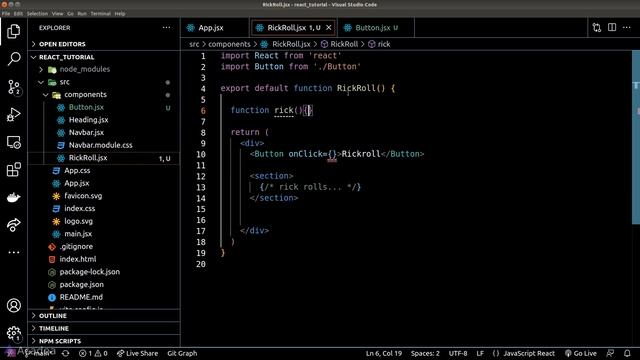Expand the NPM SCRIPTS section

[x=105, y=341]
